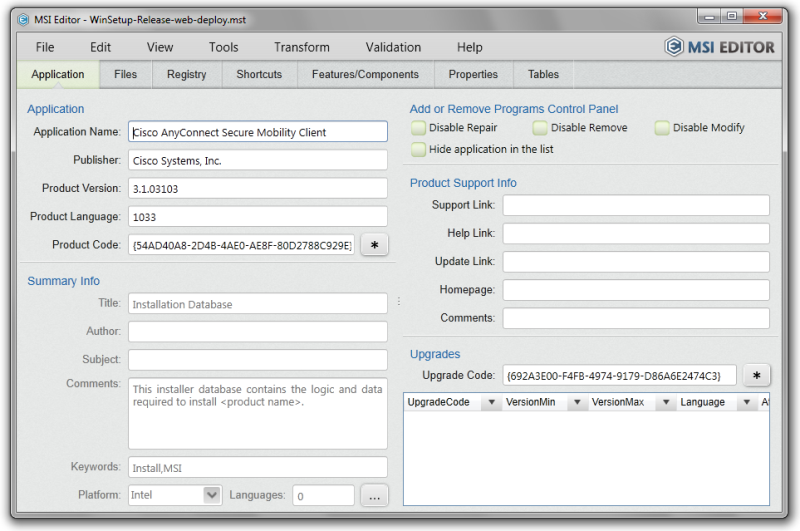Switch to the Registry tab

[x=187, y=74]
